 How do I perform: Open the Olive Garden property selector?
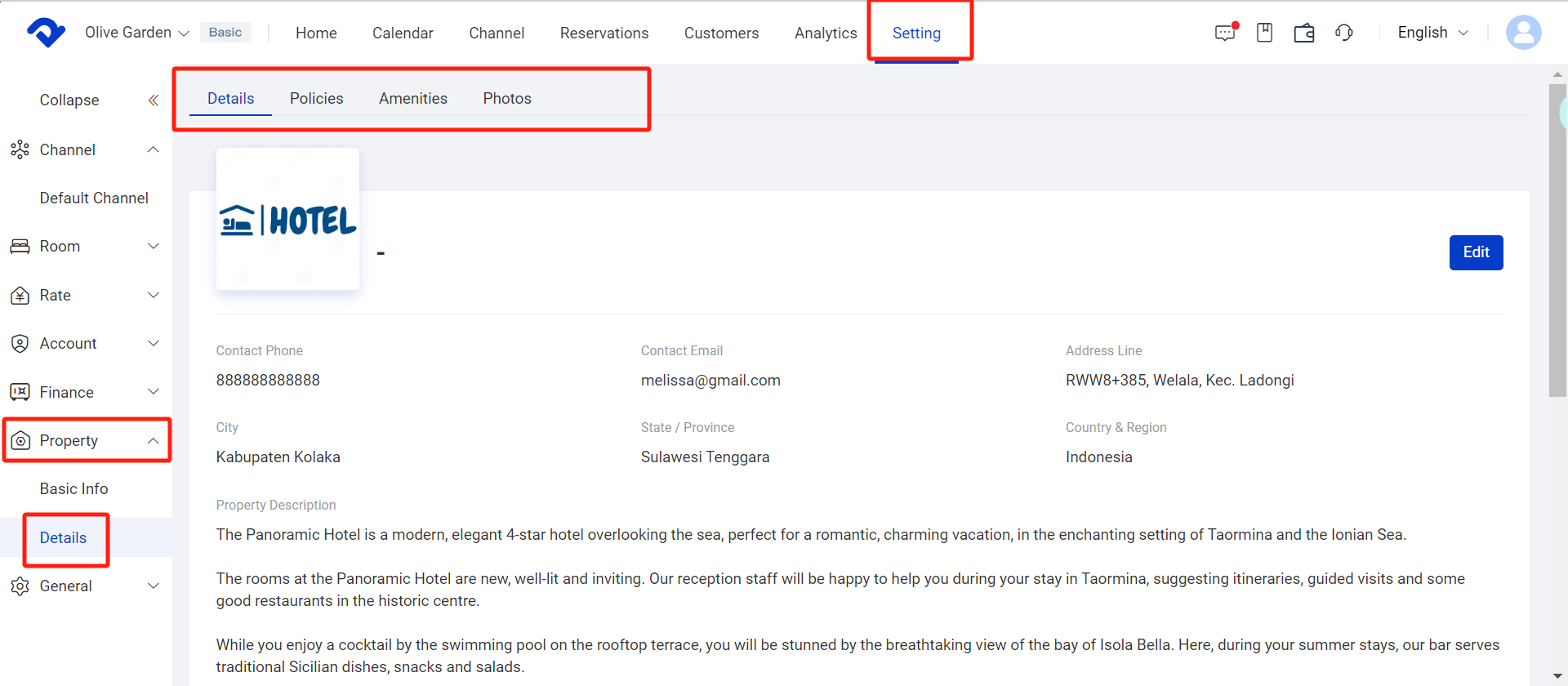pos(136,33)
